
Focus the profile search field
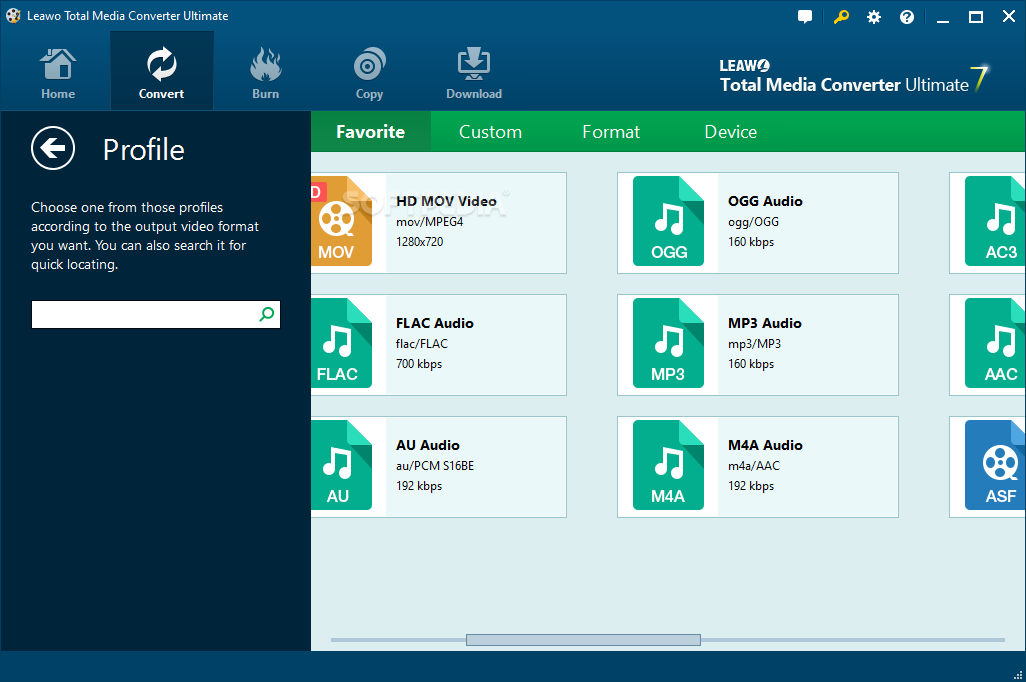click(156, 315)
